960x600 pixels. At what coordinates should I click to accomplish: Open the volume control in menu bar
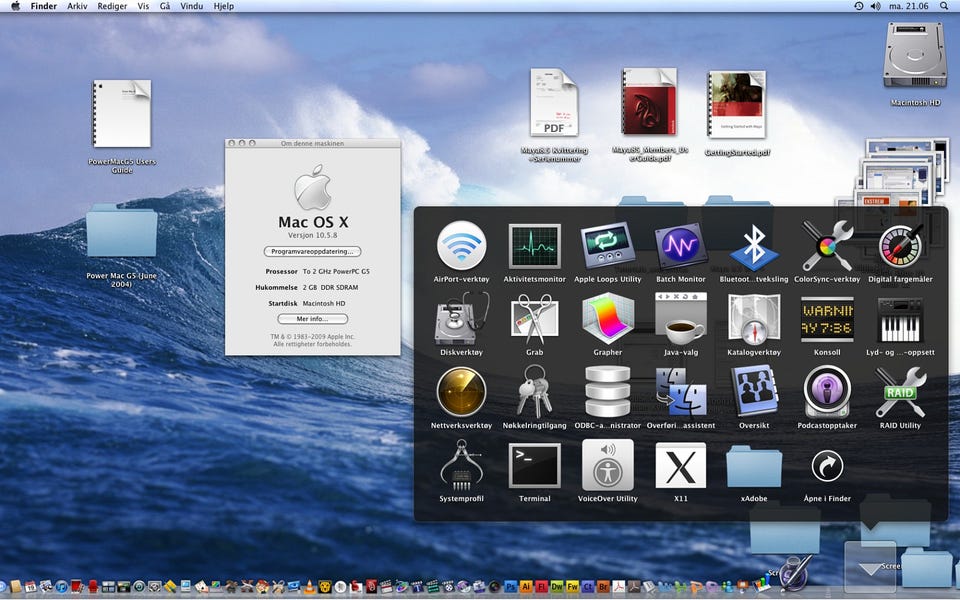[876, 6]
